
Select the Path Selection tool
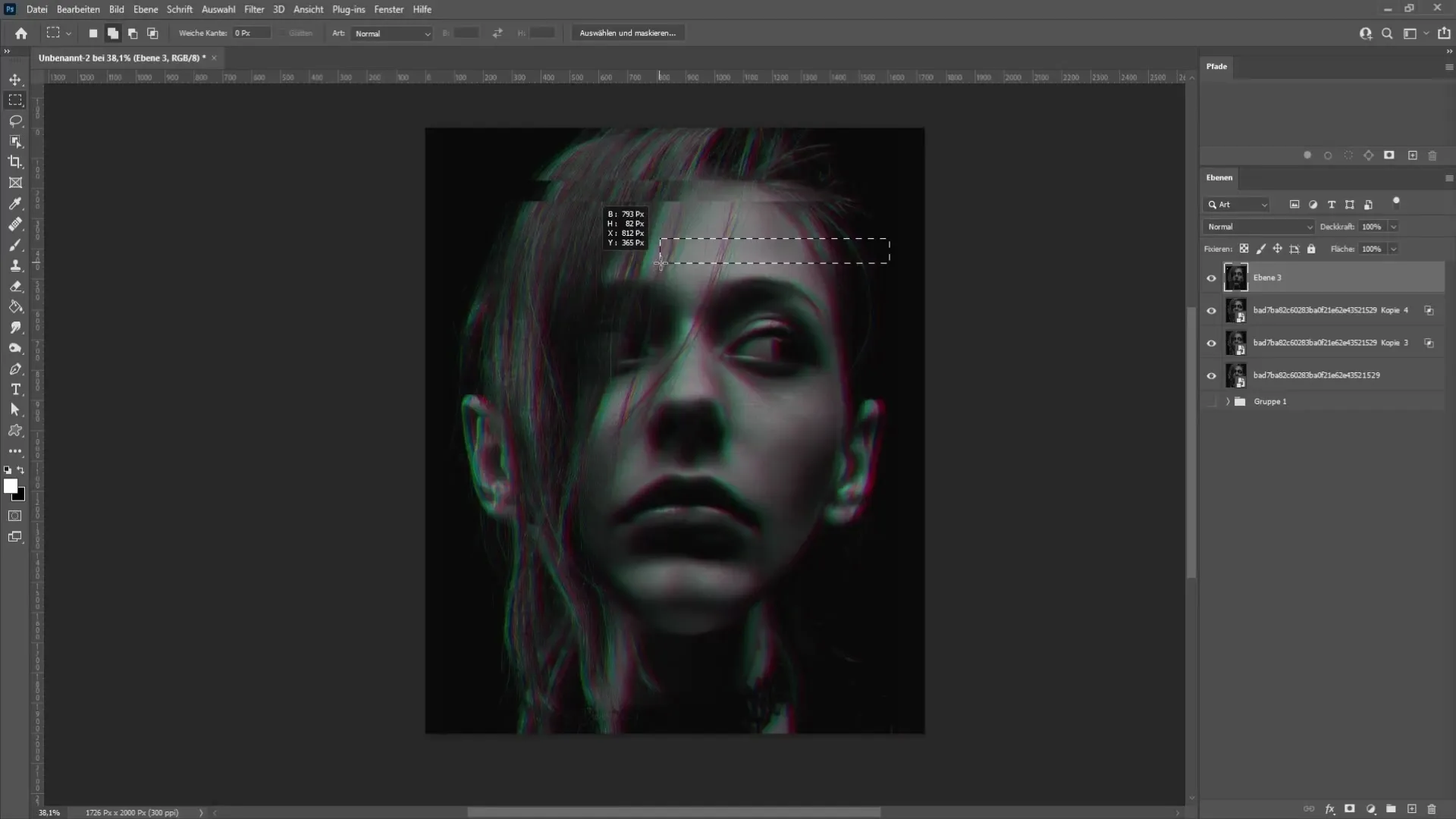[x=15, y=409]
